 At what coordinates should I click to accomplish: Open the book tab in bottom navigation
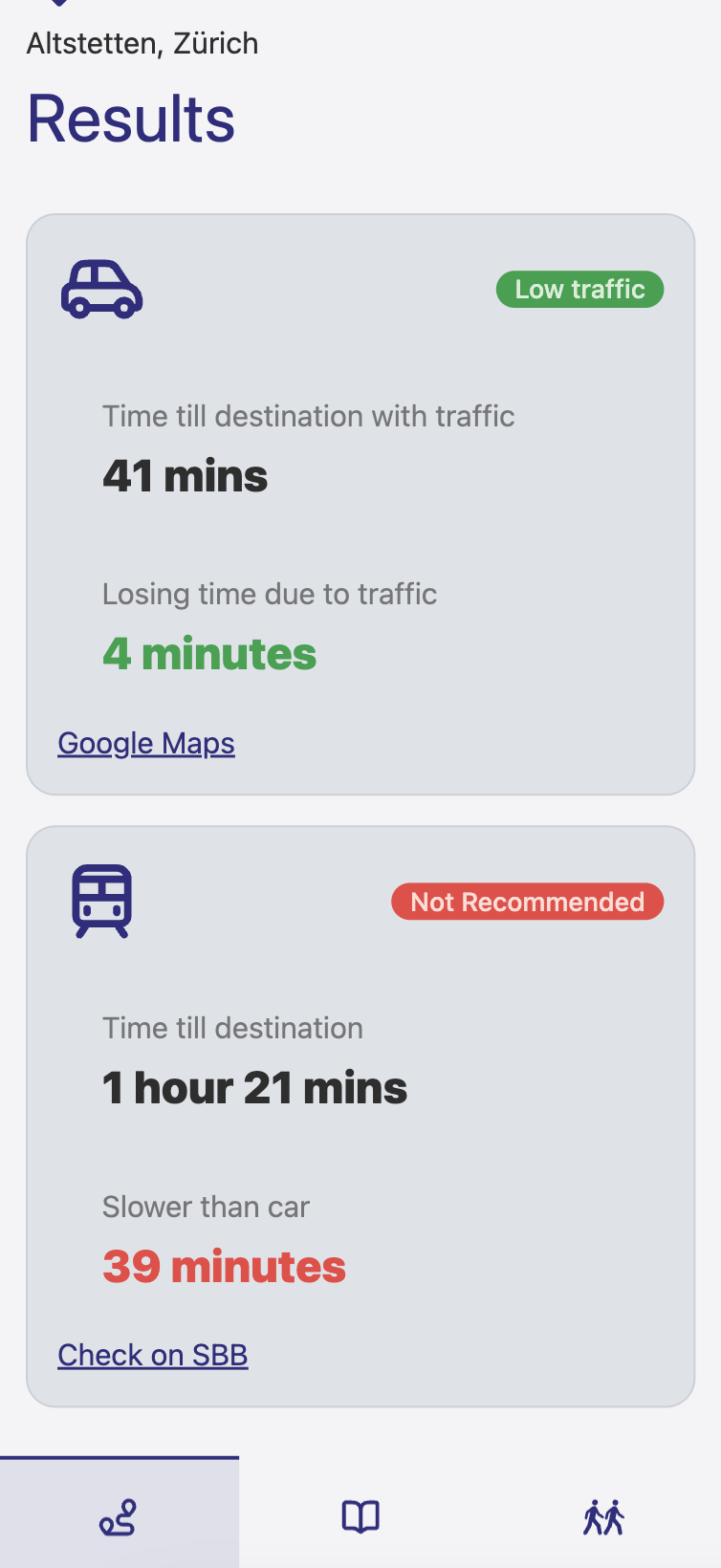(x=360, y=1516)
